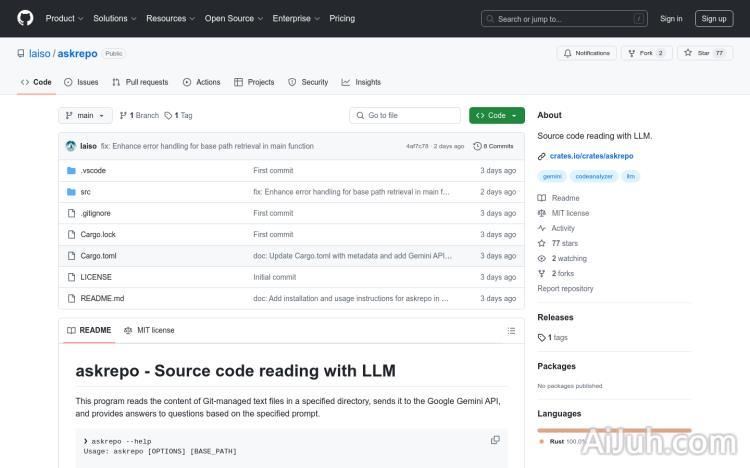Expand the Product navigation menu
The height and width of the screenshot is (468, 750).
(x=64, y=18)
